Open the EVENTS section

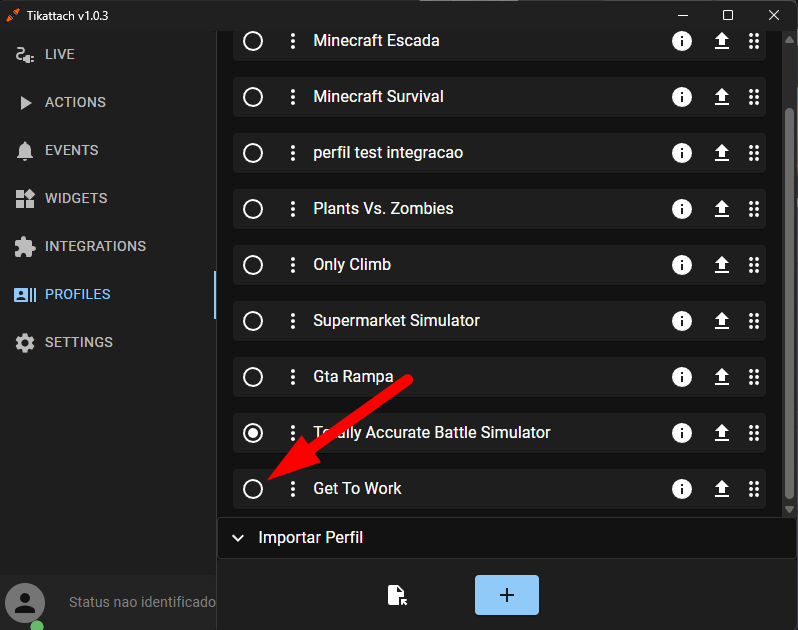pos(108,151)
